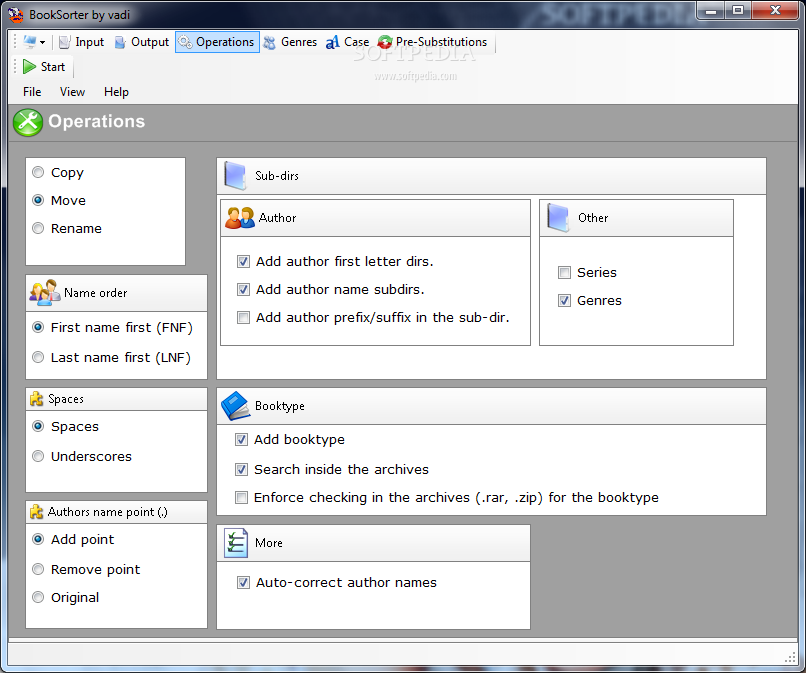This screenshot has height=673, width=806.
Task: Click the Sub-dirs folder icon
Action: 235,176
